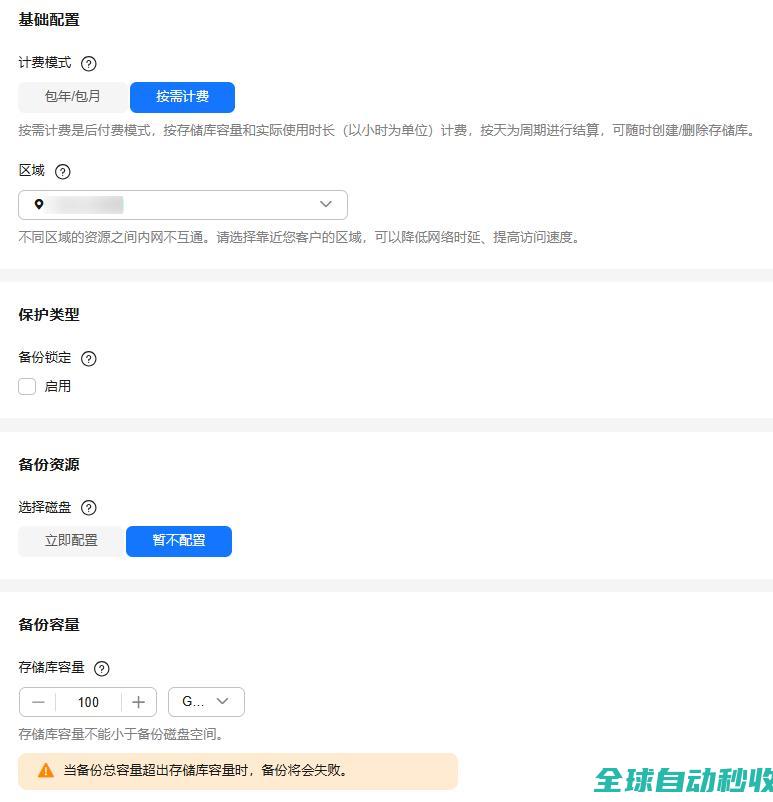Click the capacity input field showing 100
773x802 pixels.
coord(88,702)
